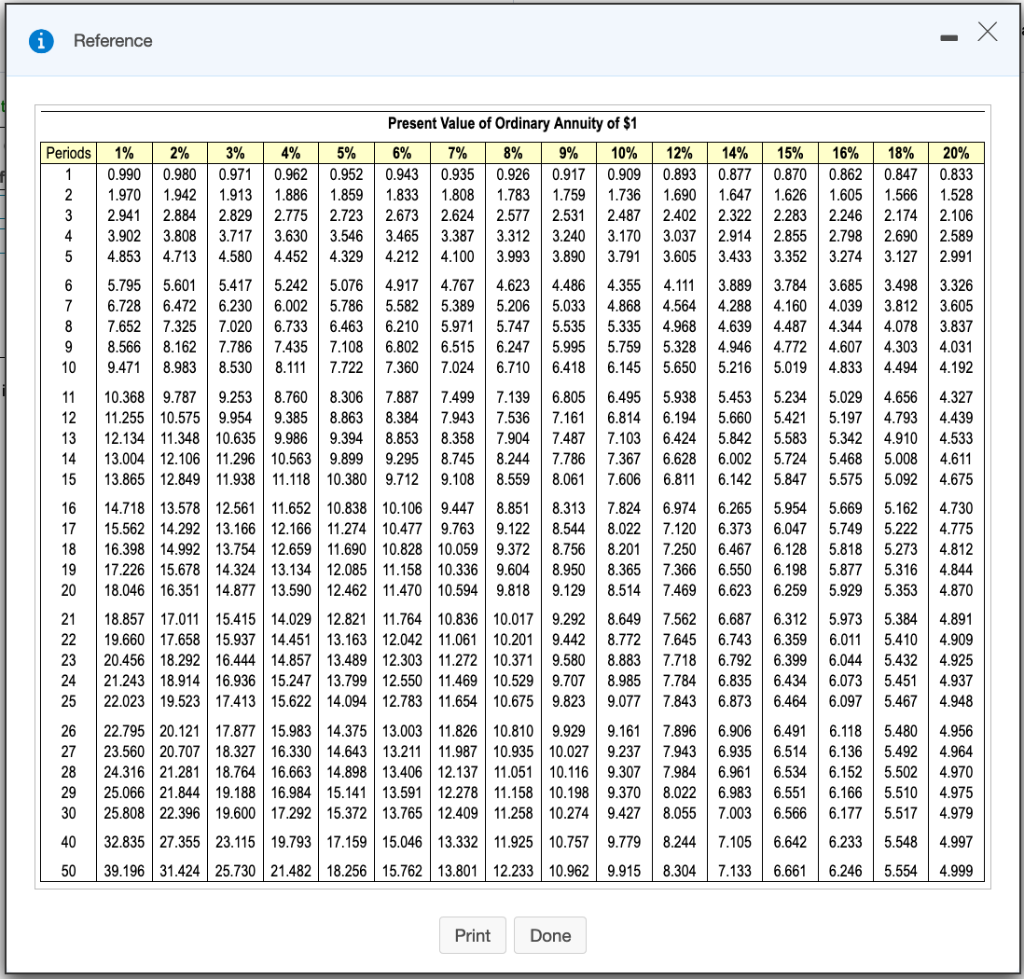Click the value 4.917 in period 6

402,285
